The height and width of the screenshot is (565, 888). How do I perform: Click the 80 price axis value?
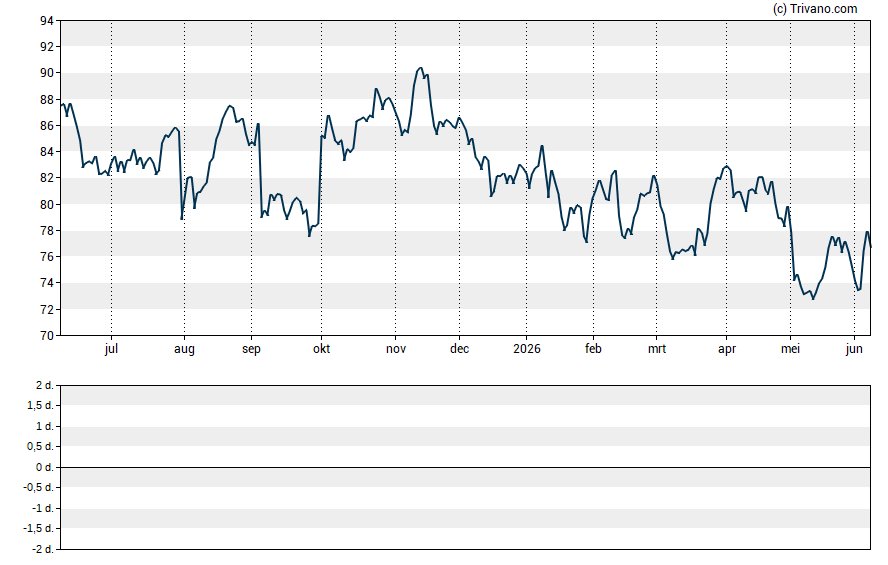tap(47, 204)
